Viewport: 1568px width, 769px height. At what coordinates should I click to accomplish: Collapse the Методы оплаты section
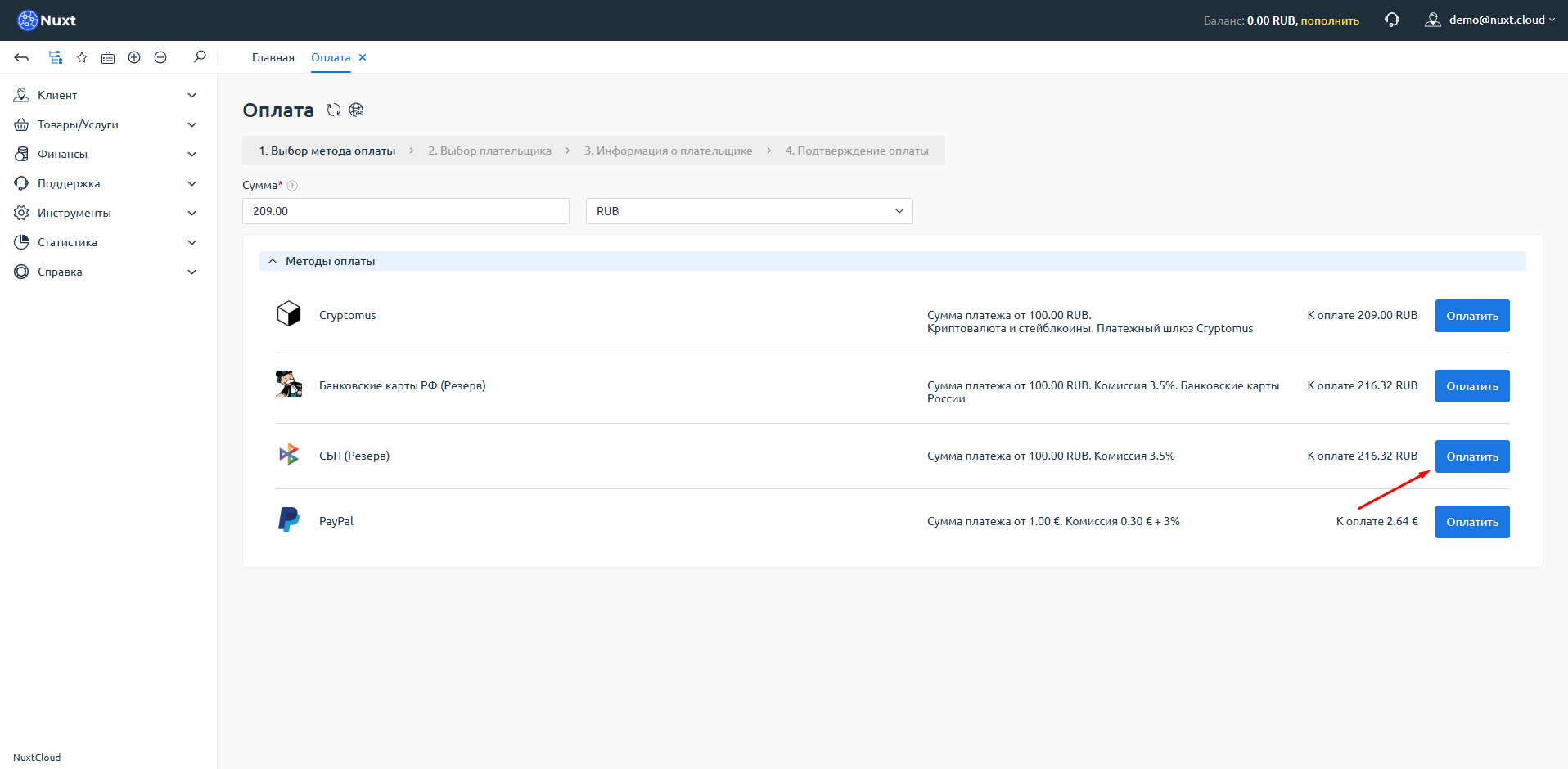click(x=273, y=261)
